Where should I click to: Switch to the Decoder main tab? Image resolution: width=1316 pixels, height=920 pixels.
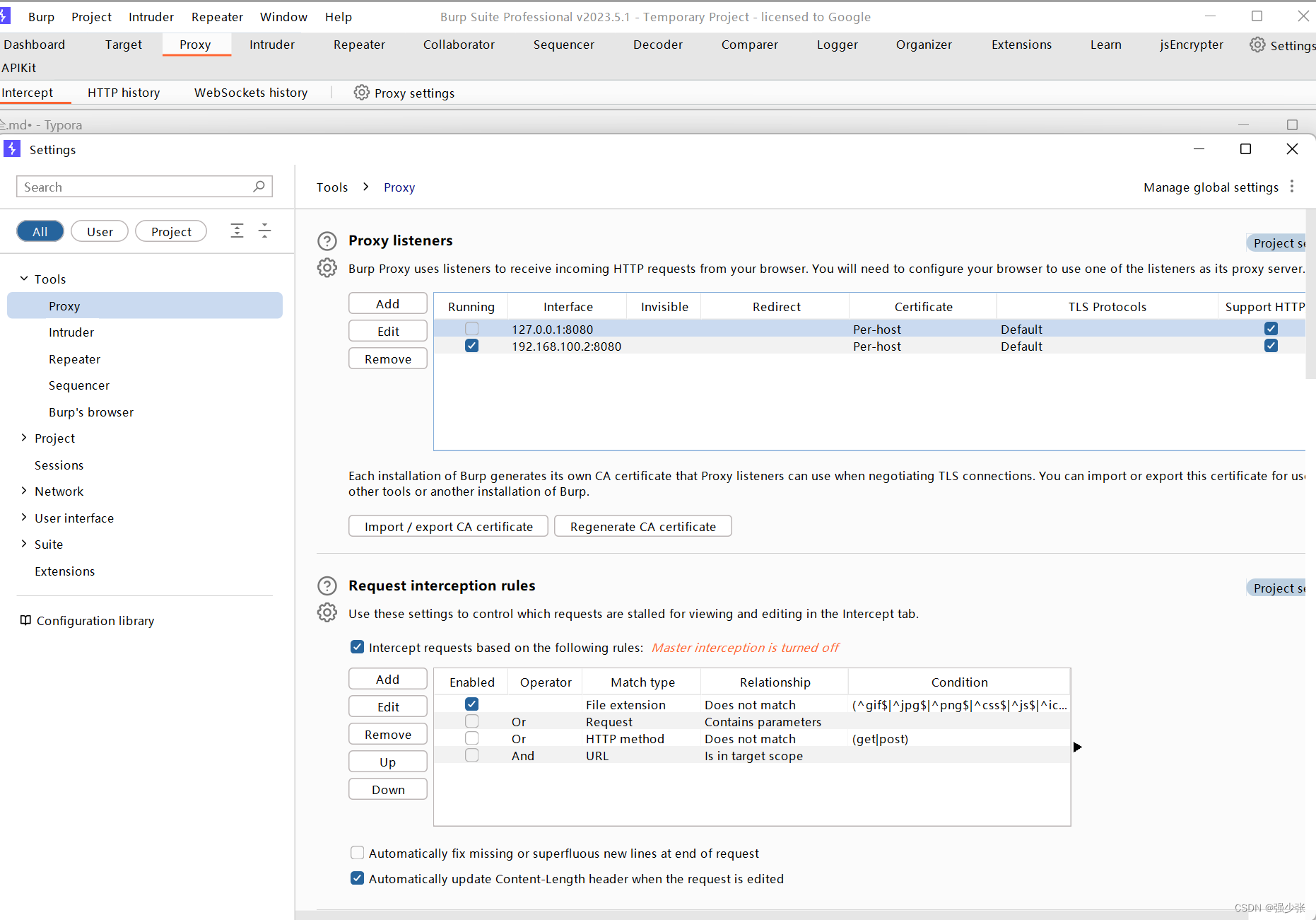(658, 45)
